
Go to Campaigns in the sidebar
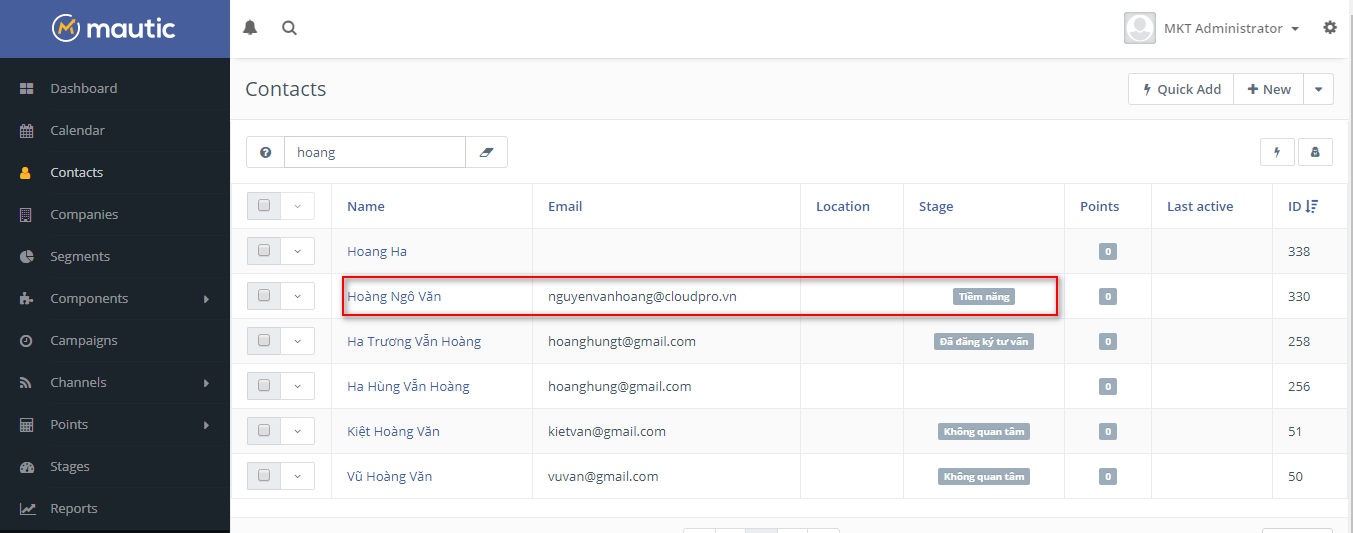coord(84,340)
